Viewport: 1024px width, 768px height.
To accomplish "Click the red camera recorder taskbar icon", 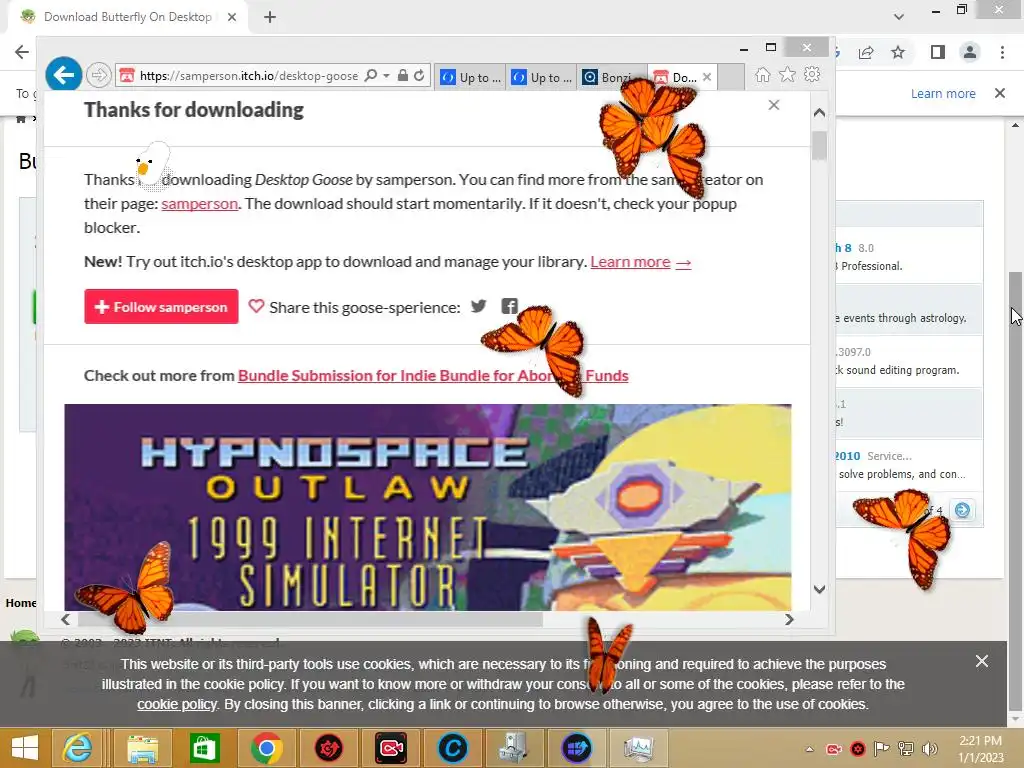I will click(391, 748).
